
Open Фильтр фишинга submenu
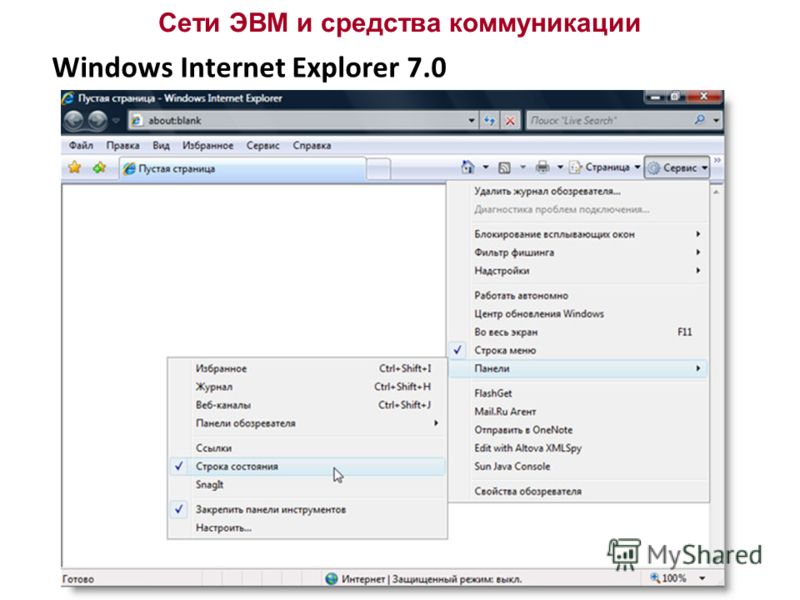pos(579,253)
